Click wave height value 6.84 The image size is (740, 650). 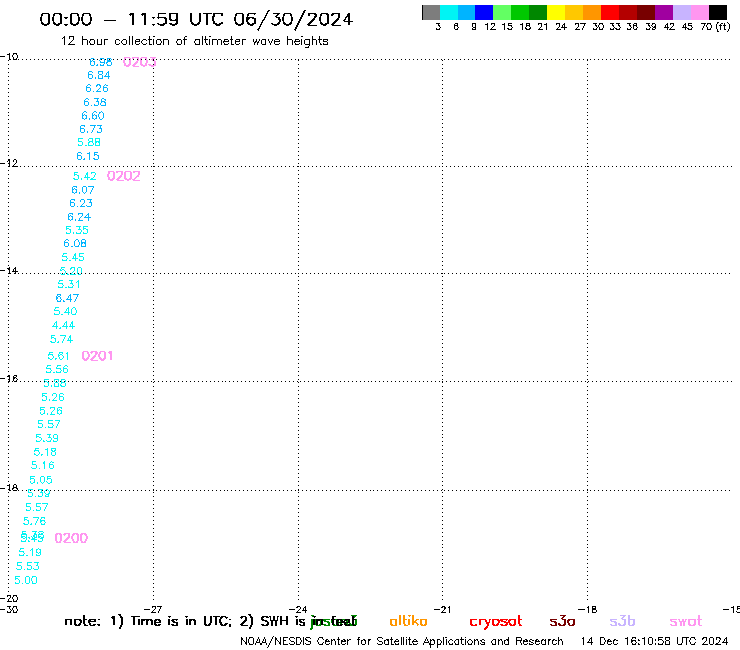tap(99, 75)
